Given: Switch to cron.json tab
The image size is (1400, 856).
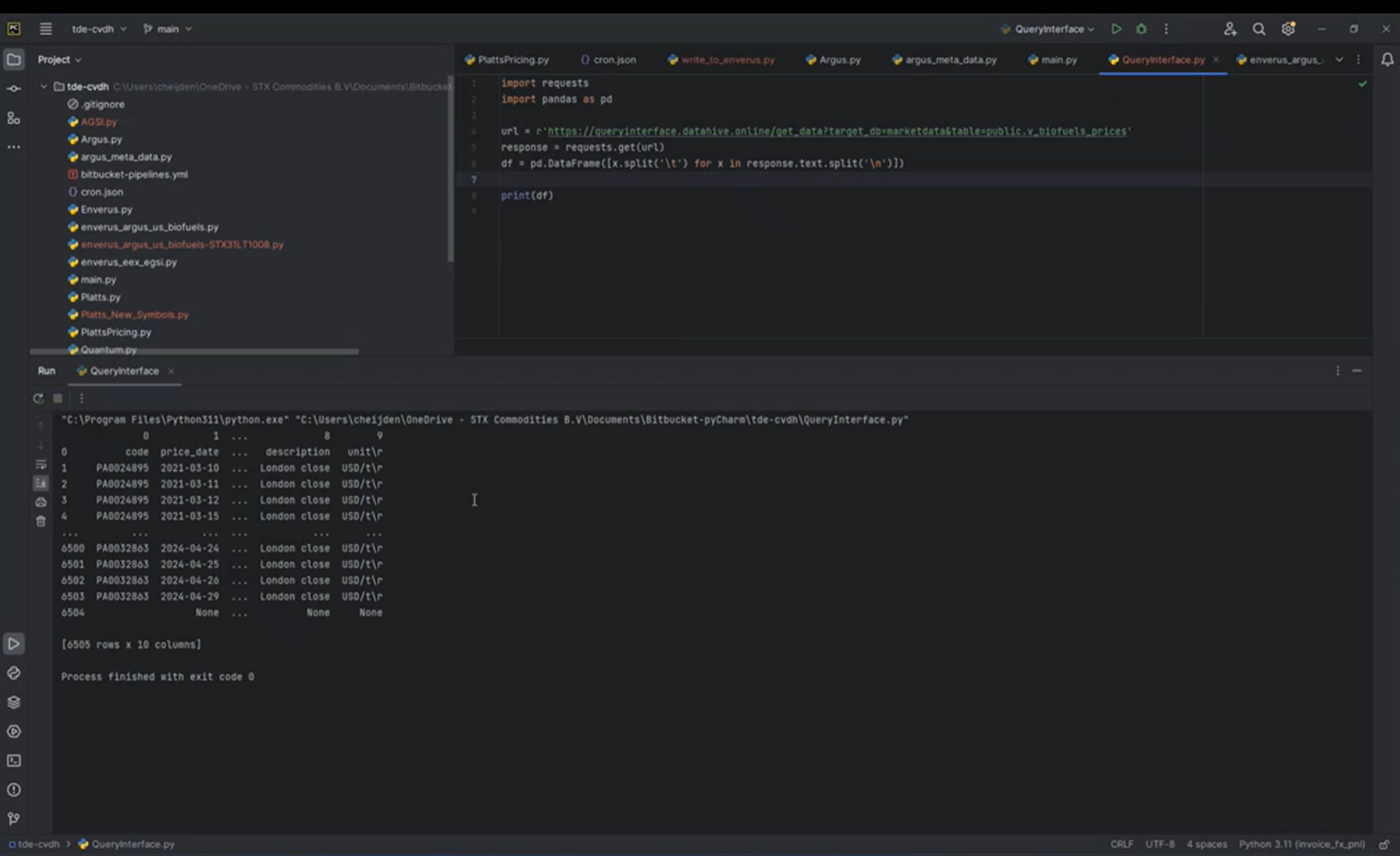Looking at the screenshot, I should coord(608,59).
